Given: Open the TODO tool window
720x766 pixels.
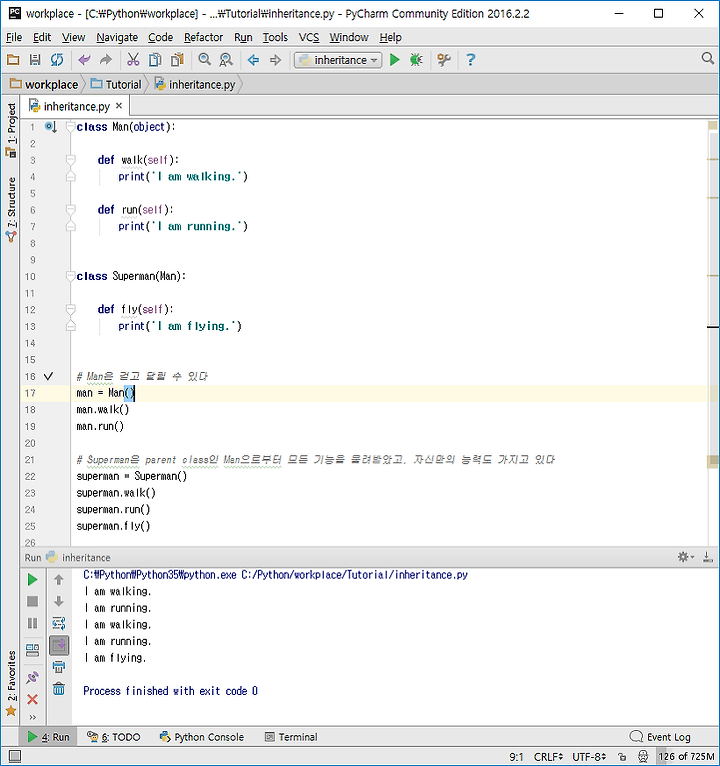Looking at the screenshot, I should pos(113,737).
